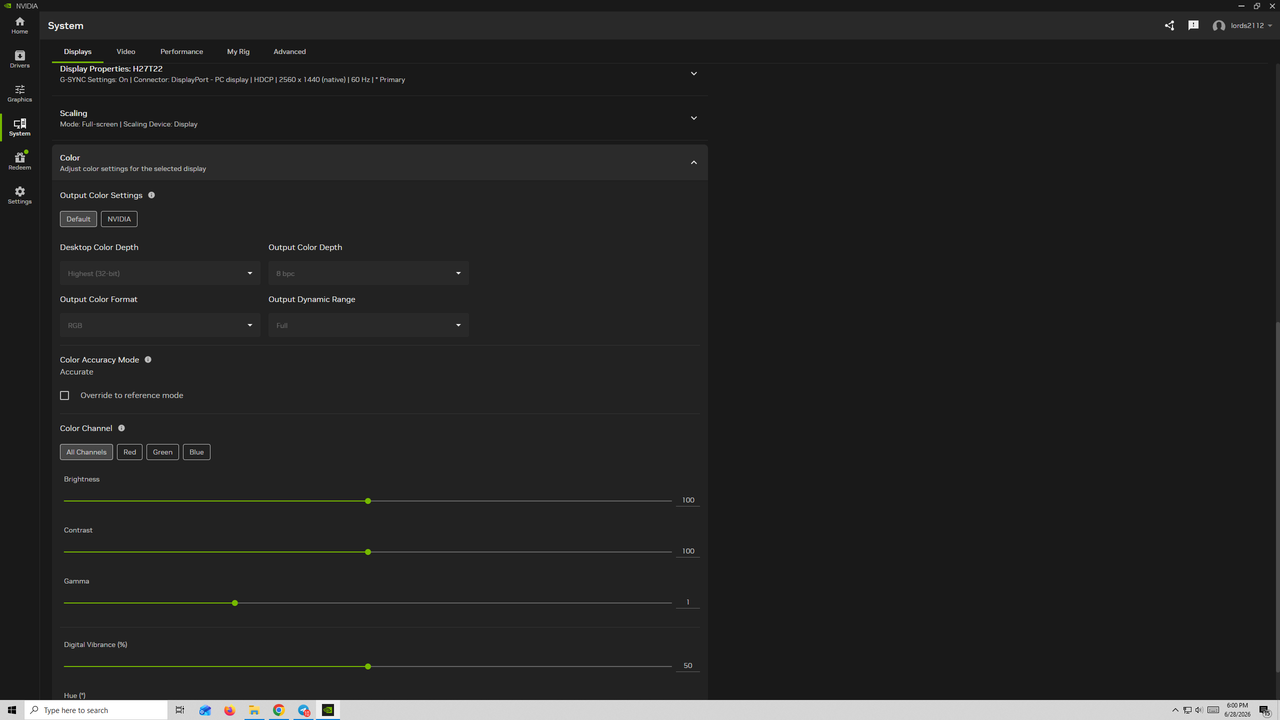Screen dimensions: 1280x720
Task: Select the Red color channel
Action: coord(130,452)
